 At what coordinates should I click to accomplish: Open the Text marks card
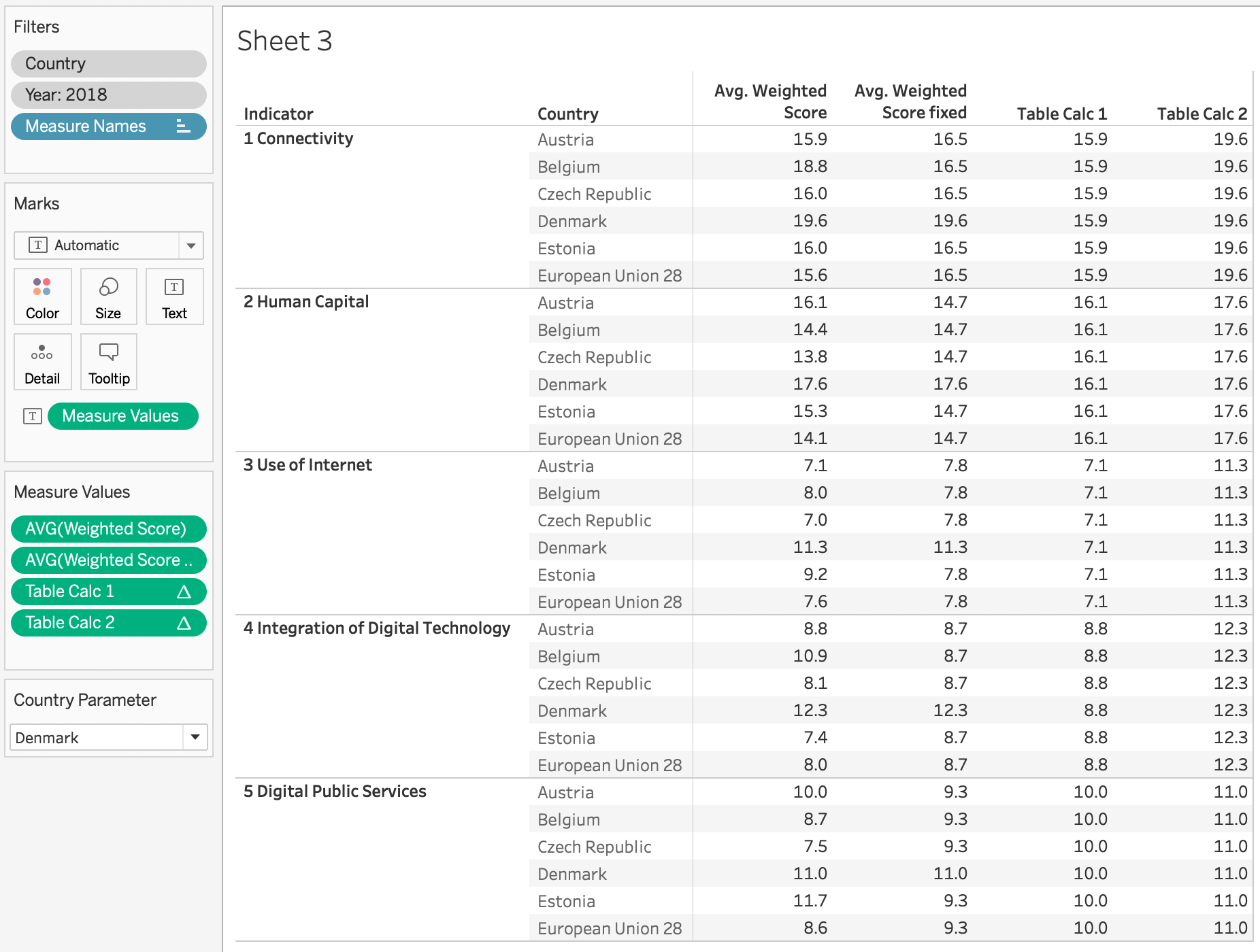174,296
